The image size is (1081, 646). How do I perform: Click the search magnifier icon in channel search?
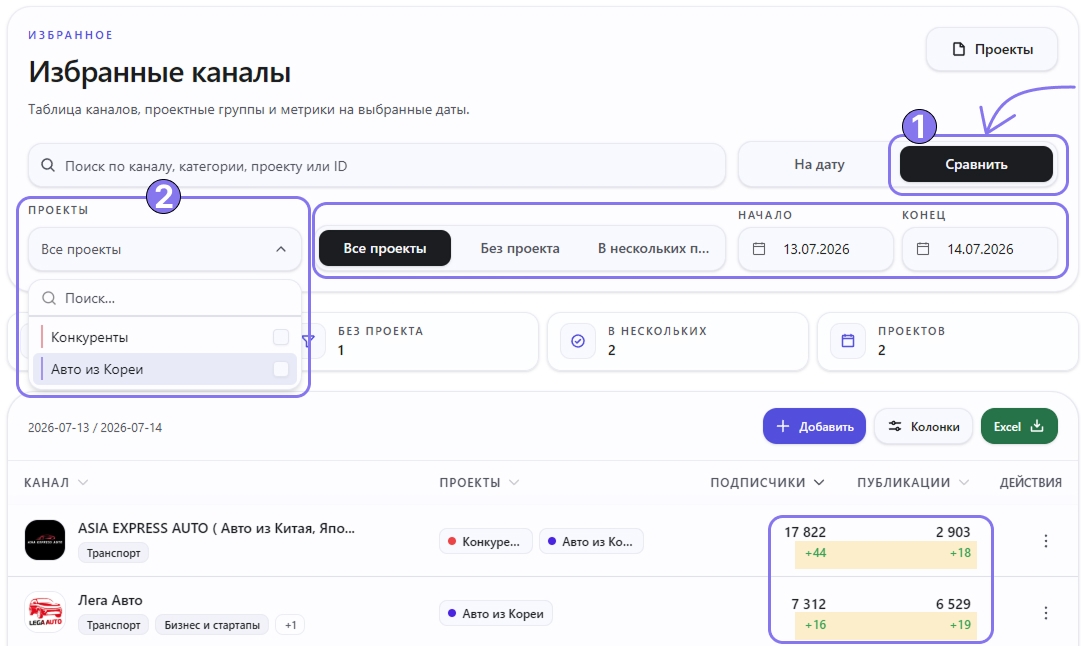tap(48, 165)
